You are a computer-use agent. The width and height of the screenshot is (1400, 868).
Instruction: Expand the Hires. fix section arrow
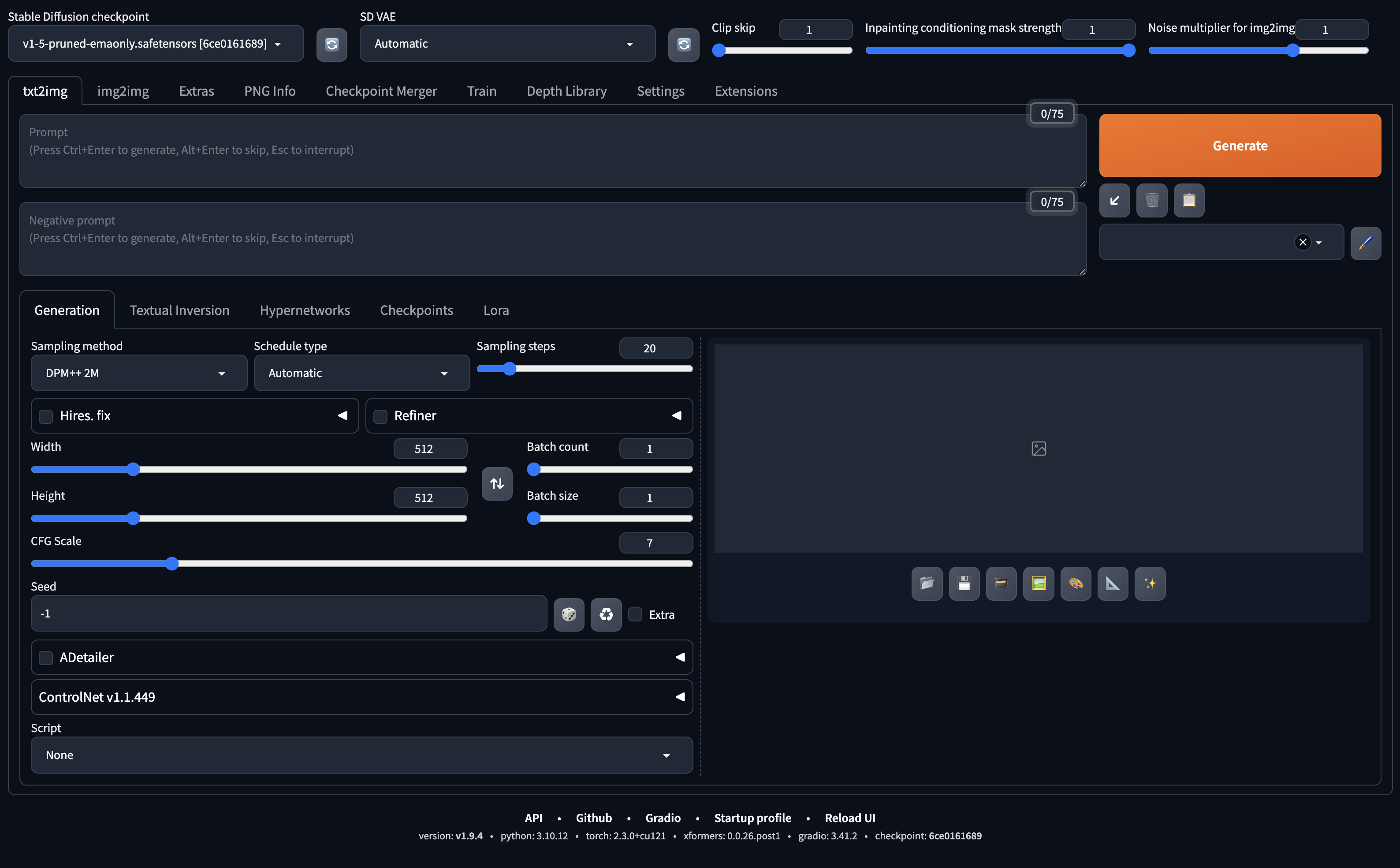[343, 415]
